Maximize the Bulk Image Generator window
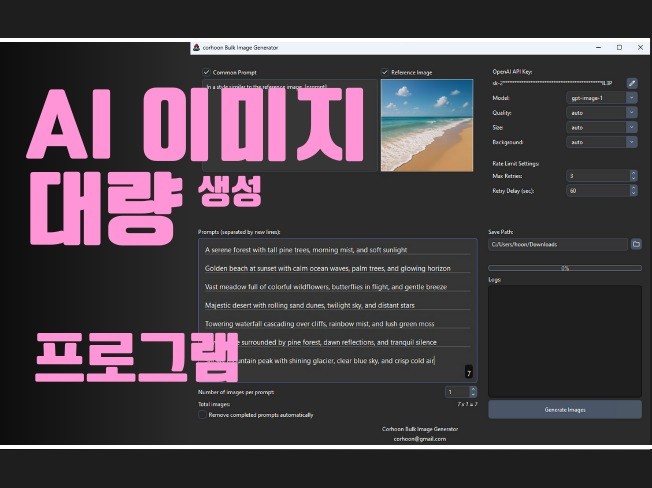Viewport: 652px width, 488px height. click(619, 47)
